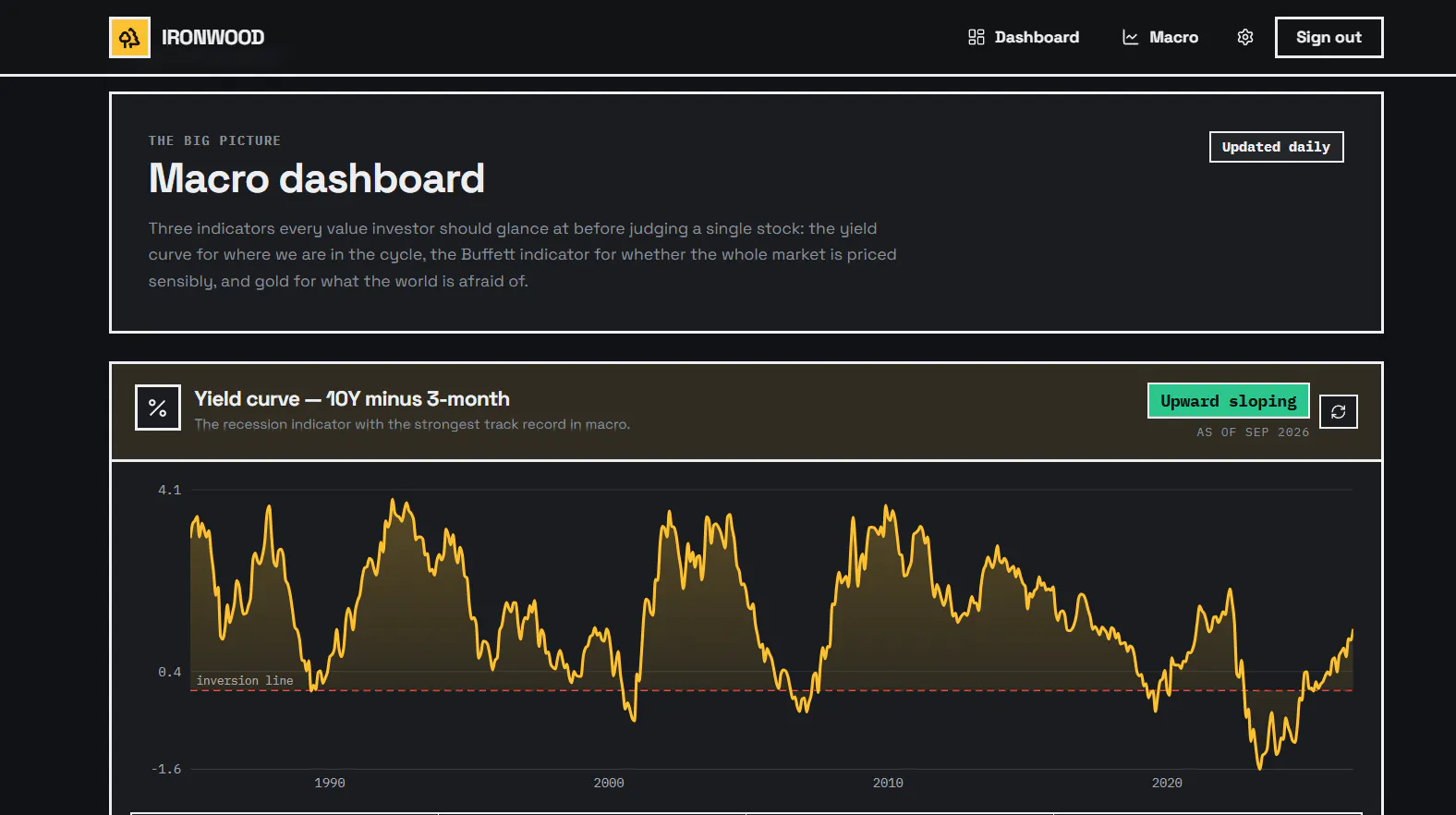Image resolution: width=1456 pixels, height=815 pixels.
Task: Click the Macro dashboard heading
Action: tap(317, 178)
